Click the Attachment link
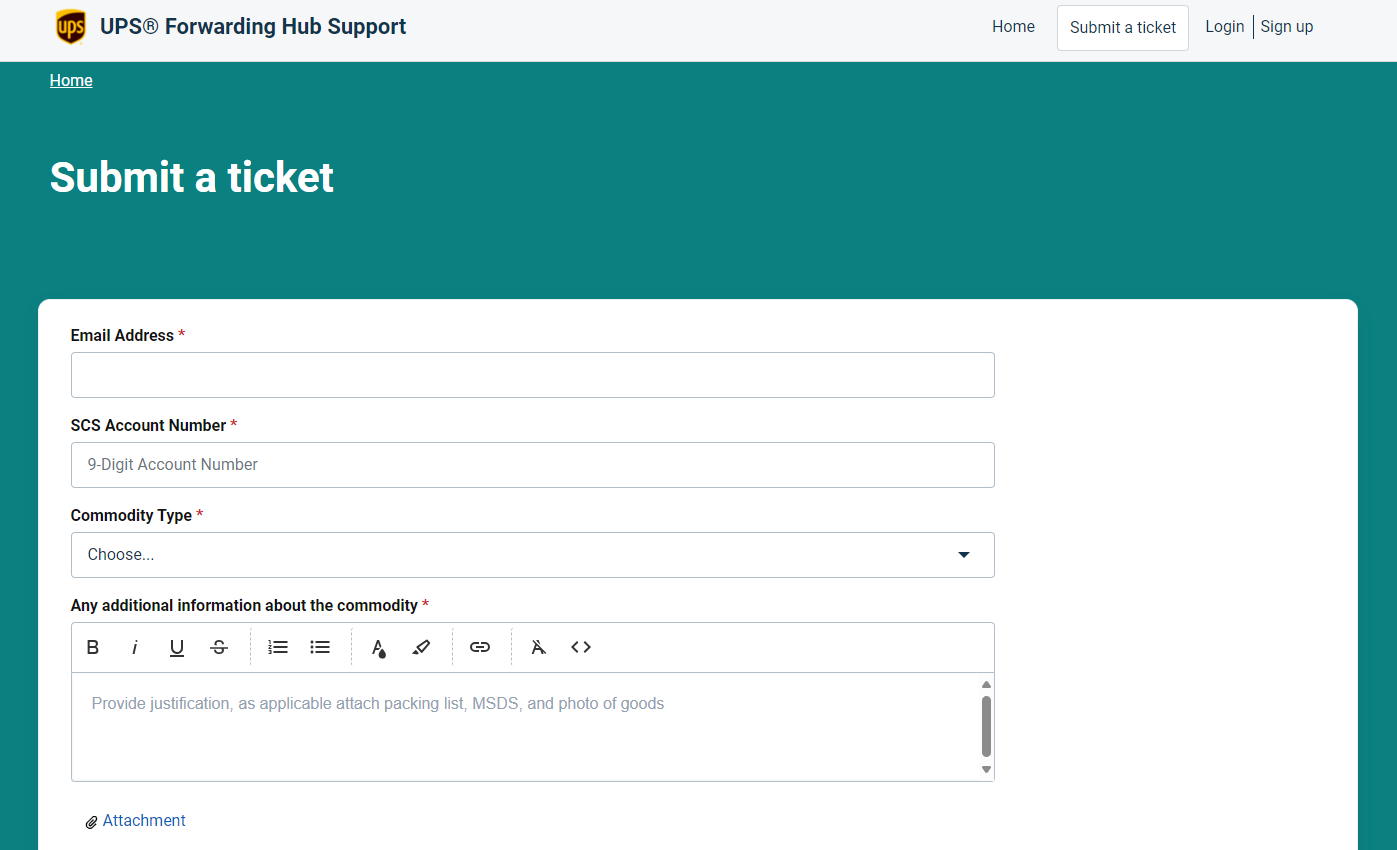 tap(144, 820)
